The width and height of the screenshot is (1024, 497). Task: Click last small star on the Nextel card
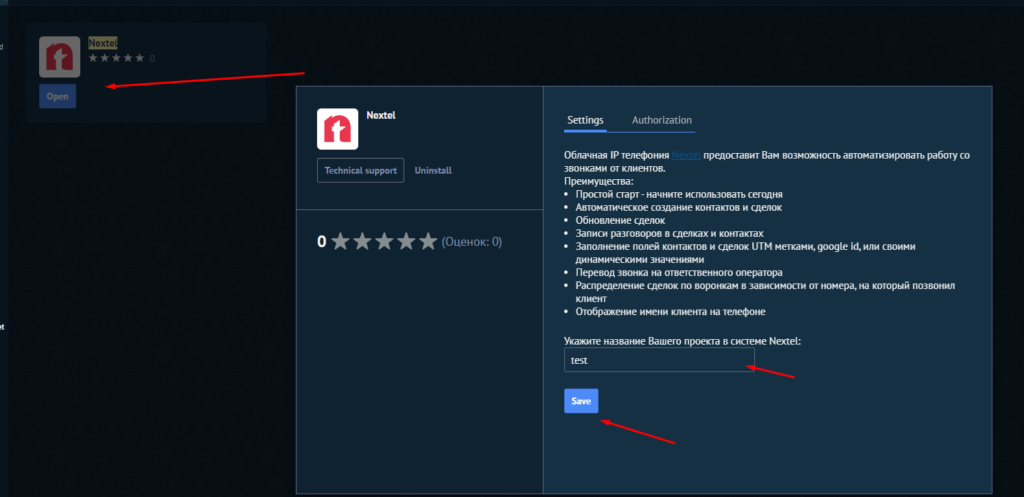(139, 58)
